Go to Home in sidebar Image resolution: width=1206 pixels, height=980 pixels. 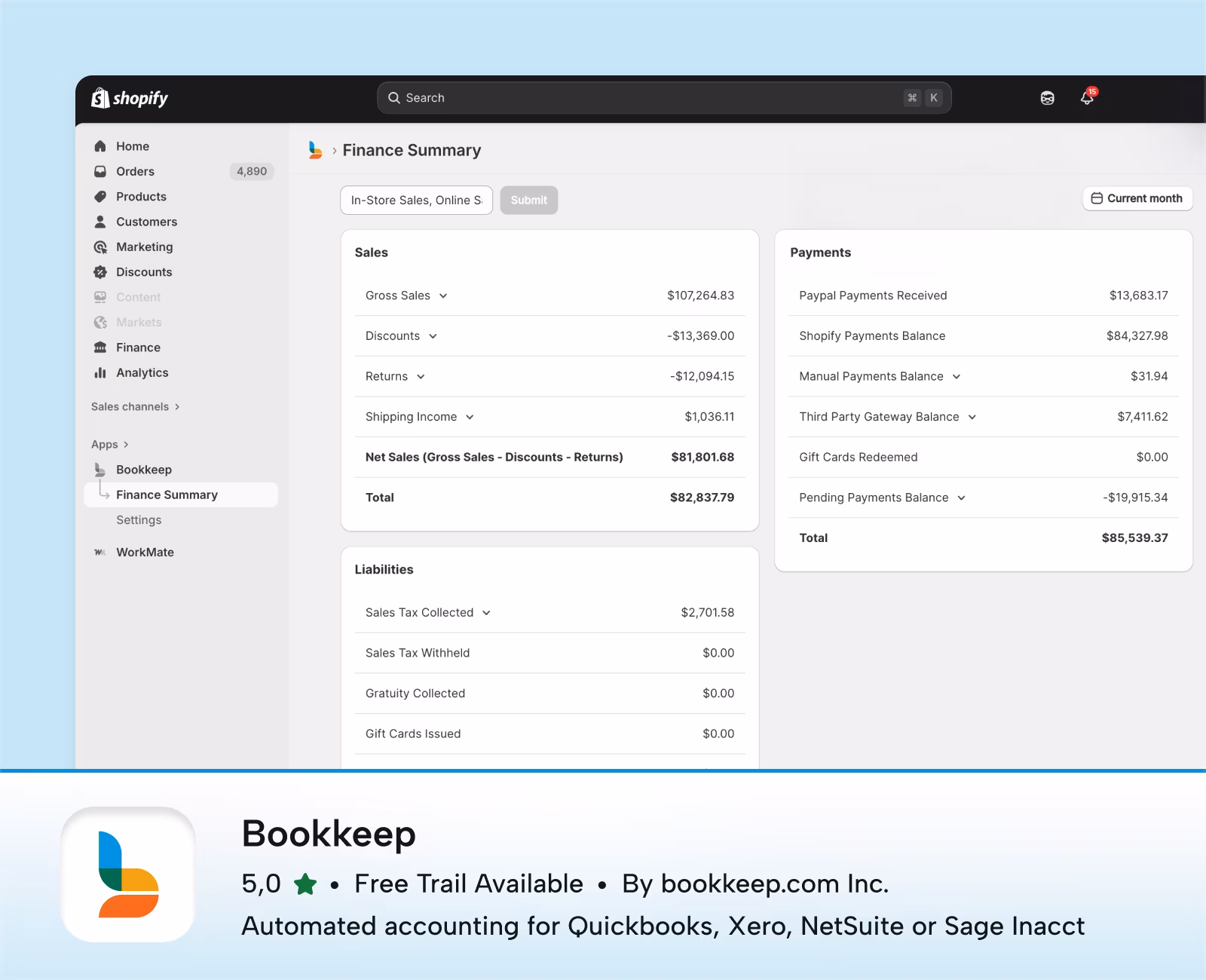click(133, 146)
